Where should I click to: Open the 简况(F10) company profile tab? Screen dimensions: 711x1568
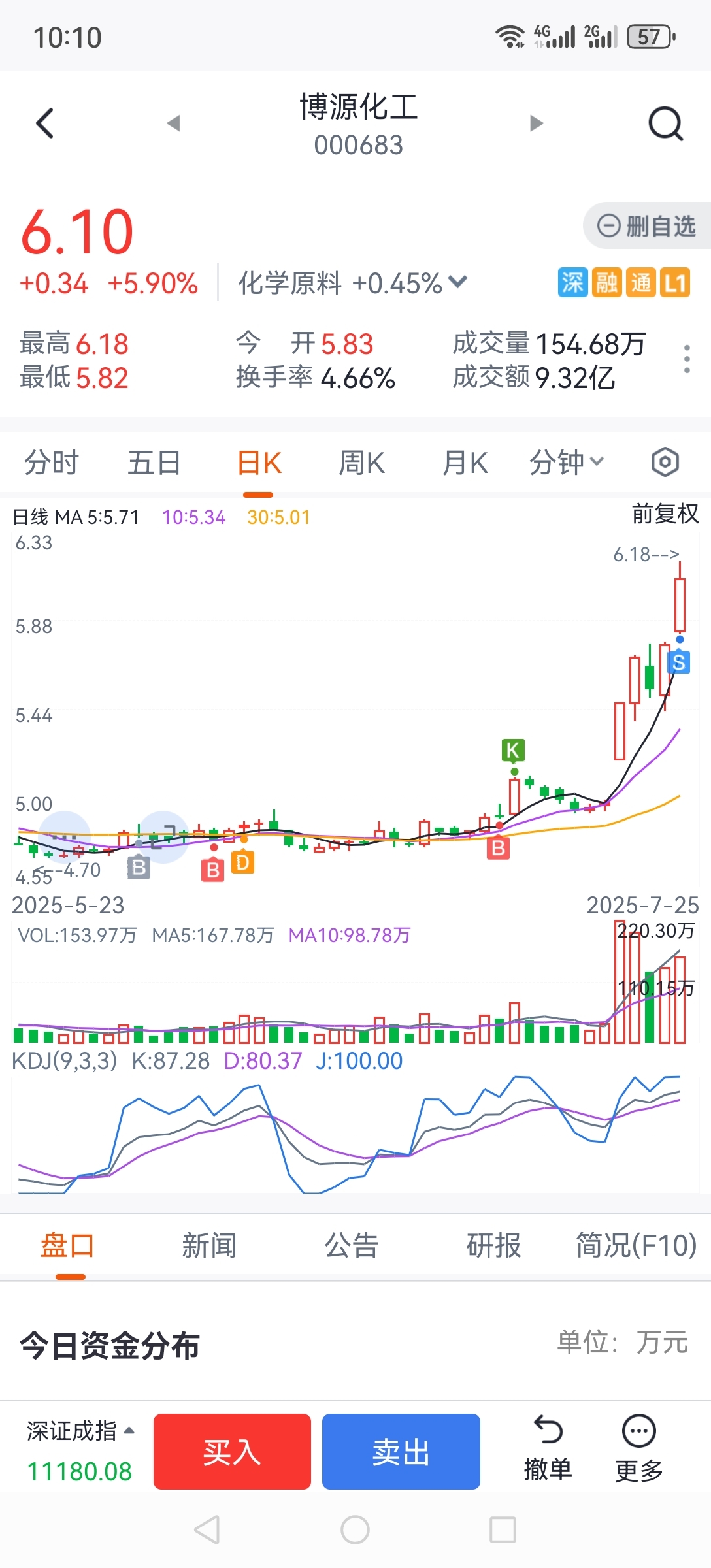click(x=637, y=1245)
